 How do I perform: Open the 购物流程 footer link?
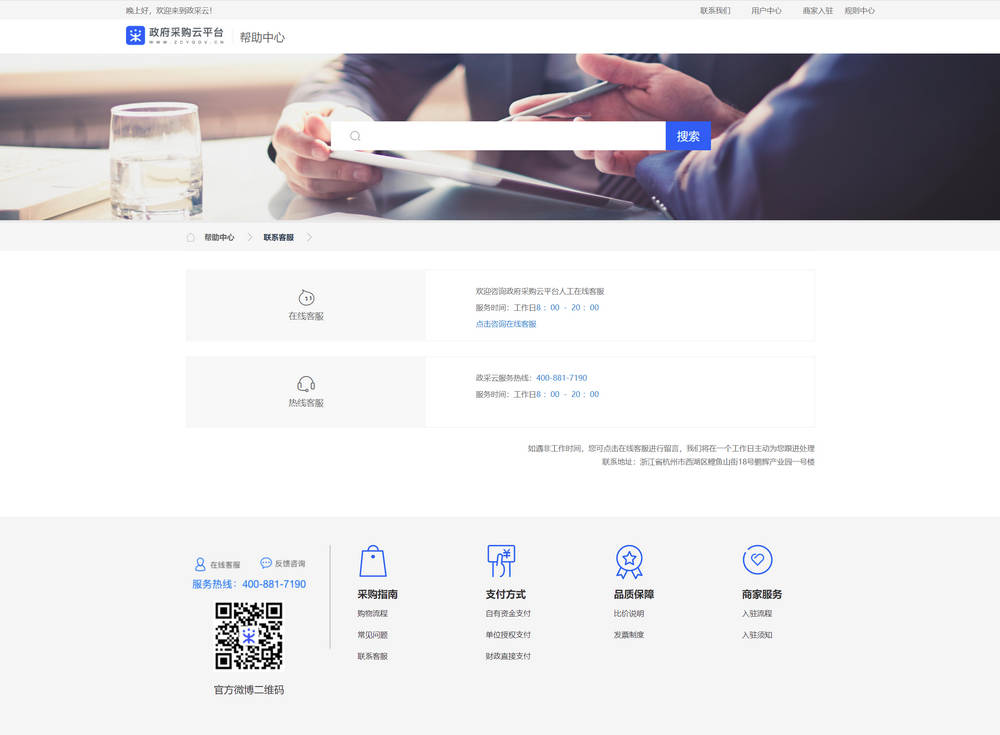[x=372, y=613]
